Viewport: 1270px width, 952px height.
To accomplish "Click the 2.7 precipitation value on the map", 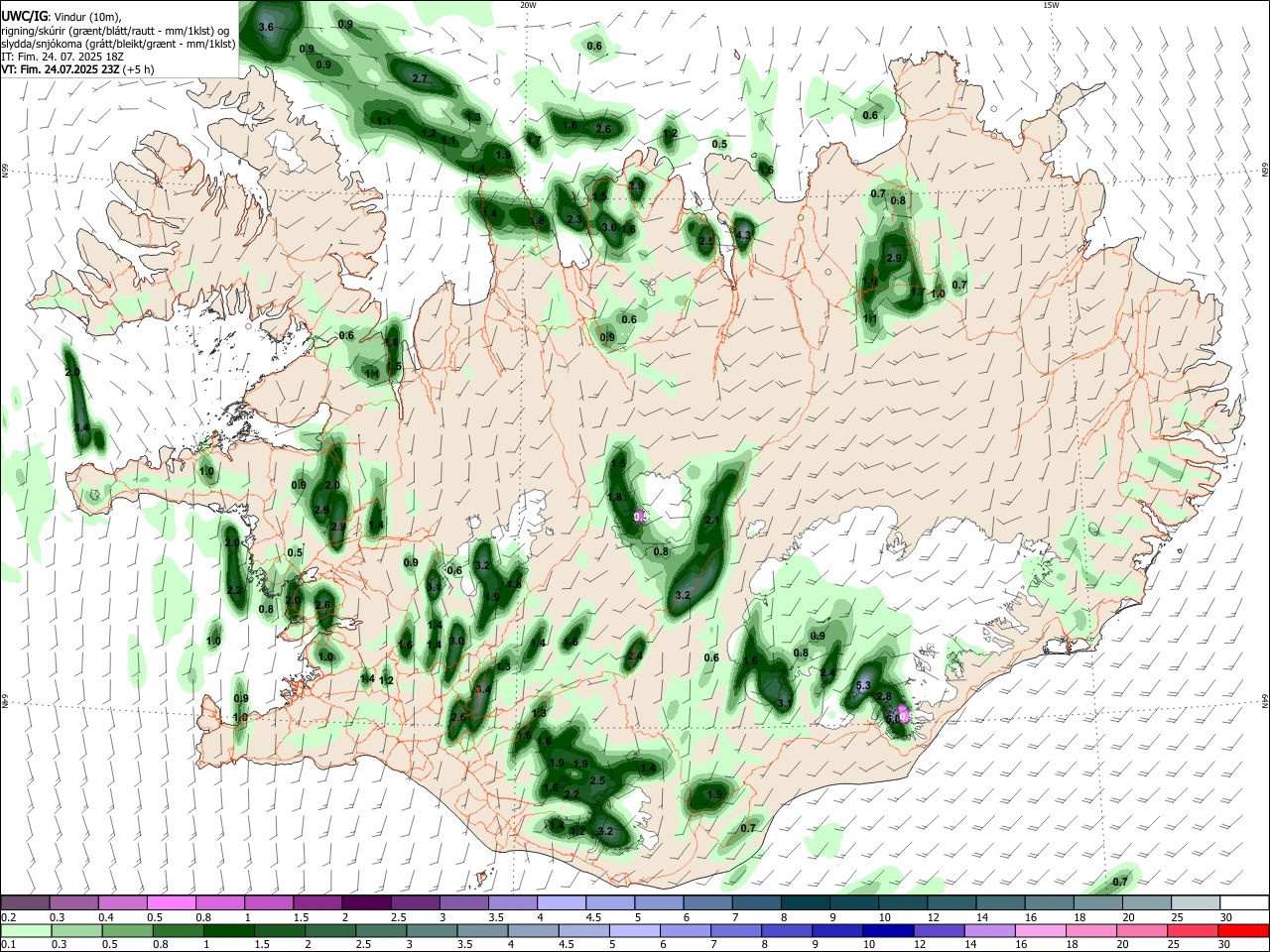I will [x=419, y=78].
